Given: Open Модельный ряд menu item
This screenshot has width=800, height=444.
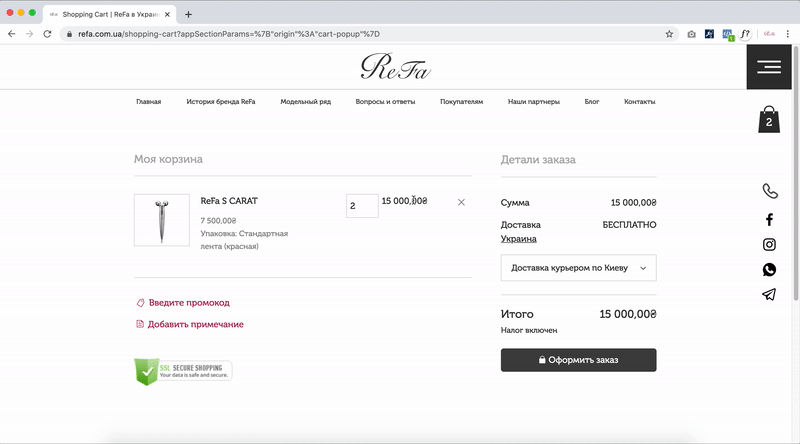Looking at the screenshot, I should pyautogui.click(x=306, y=102).
